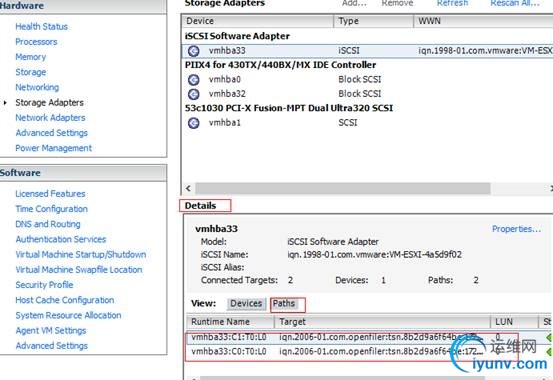Screen dimensions: 553x380
Task: Sort adapters by Device column
Action: point(258,21)
